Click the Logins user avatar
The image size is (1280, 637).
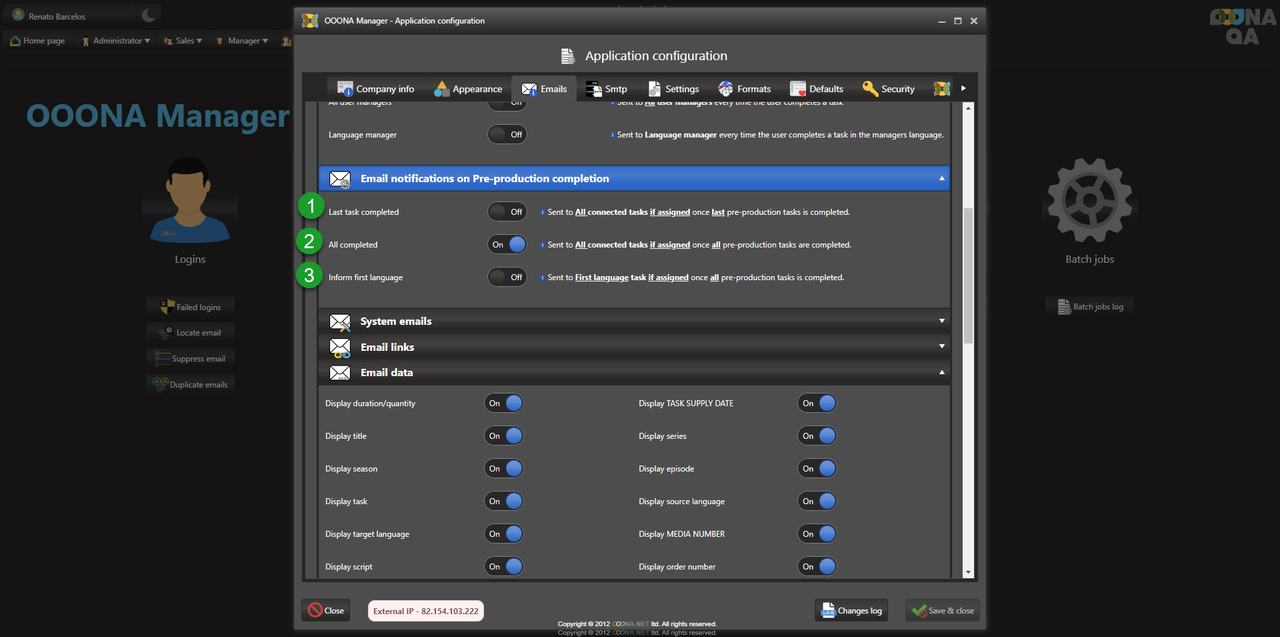pos(190,200)
